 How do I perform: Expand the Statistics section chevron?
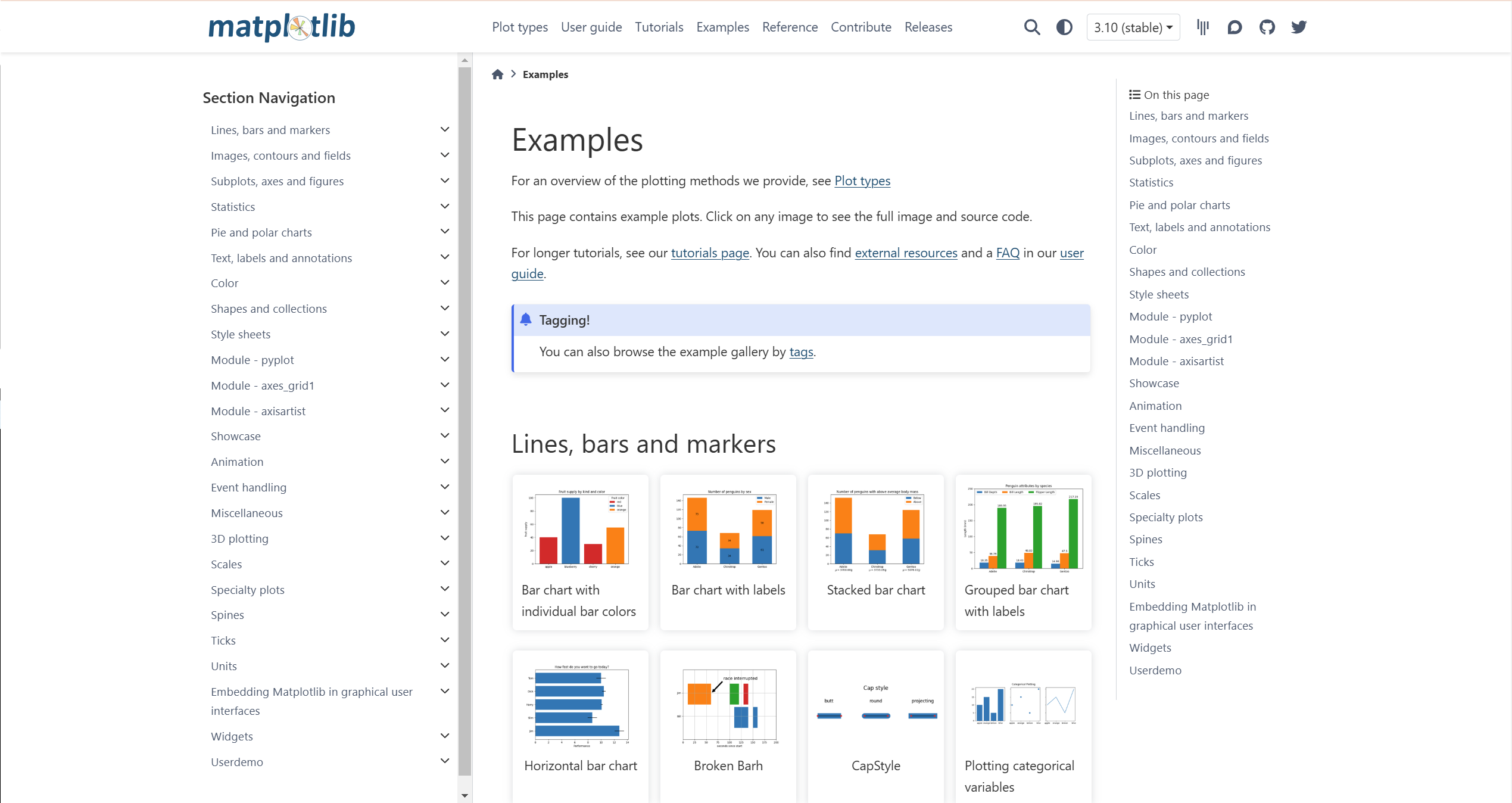(444, 206)
